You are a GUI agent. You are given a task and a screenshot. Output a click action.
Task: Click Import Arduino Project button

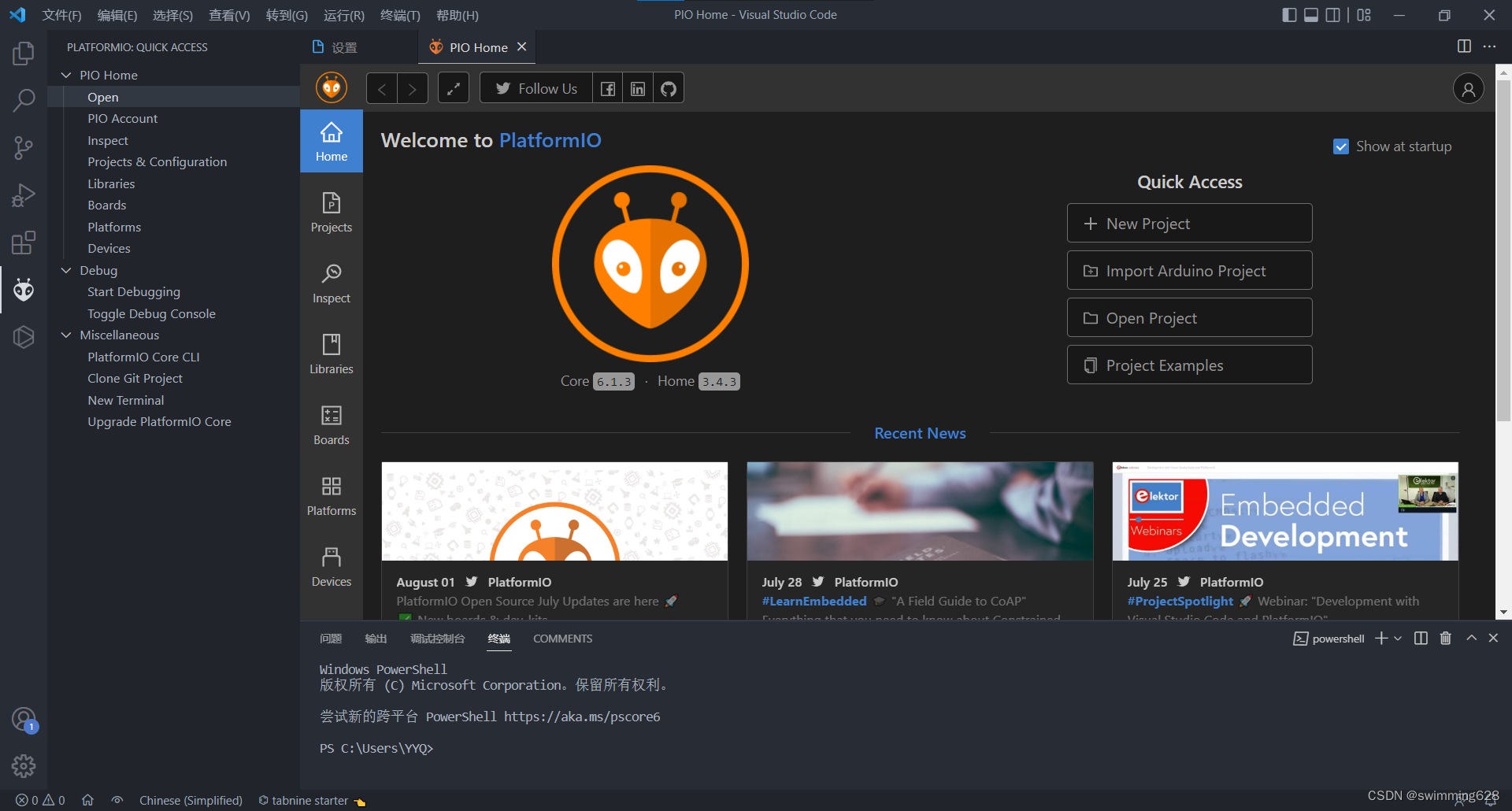pyautogui.click(x=1189, y=271)
